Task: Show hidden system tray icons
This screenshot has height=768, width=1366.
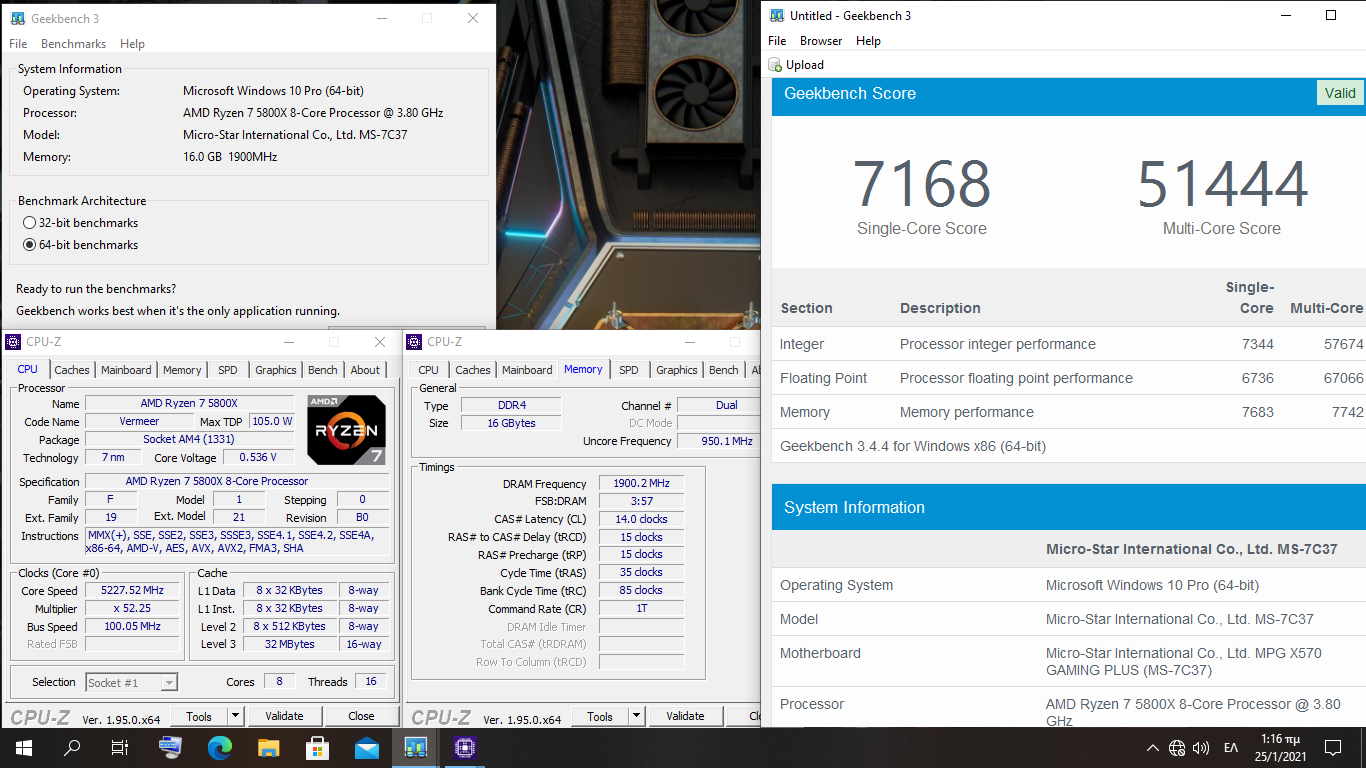Action: coord(1153,747)
